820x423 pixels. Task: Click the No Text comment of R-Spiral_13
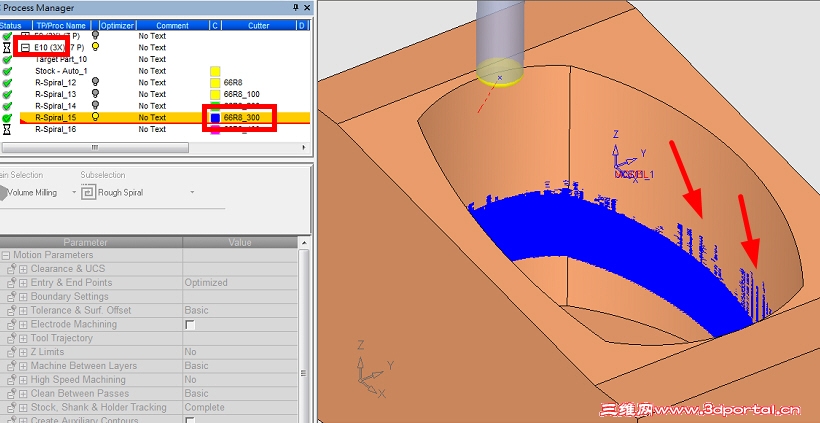152,94
